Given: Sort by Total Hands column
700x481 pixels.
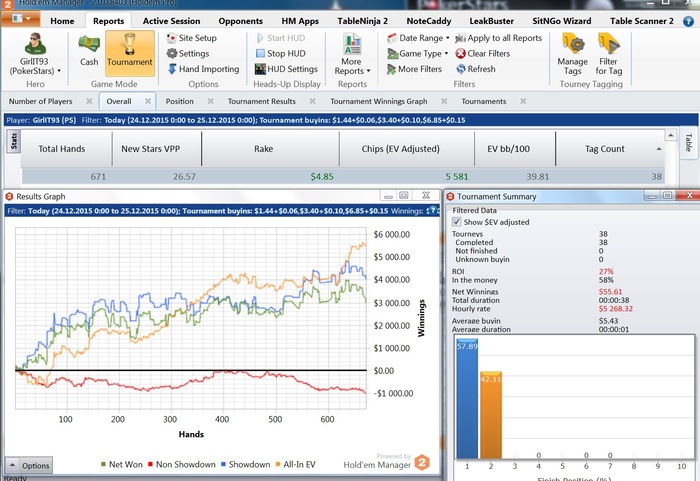Looking at the screenshot, I should 66,149.
